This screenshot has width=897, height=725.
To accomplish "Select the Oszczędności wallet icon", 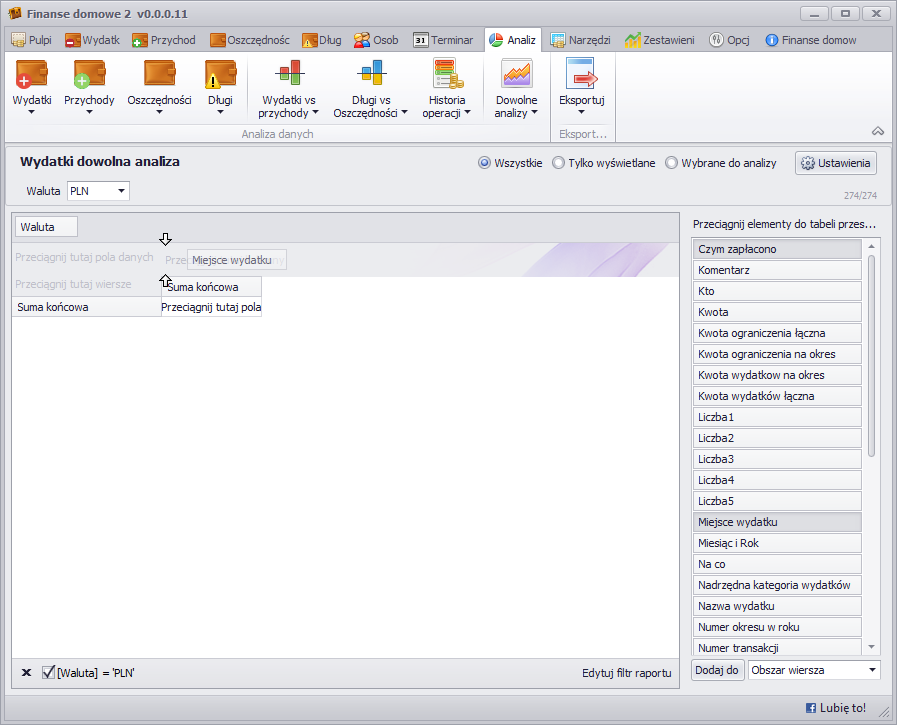I will point(159,74).
